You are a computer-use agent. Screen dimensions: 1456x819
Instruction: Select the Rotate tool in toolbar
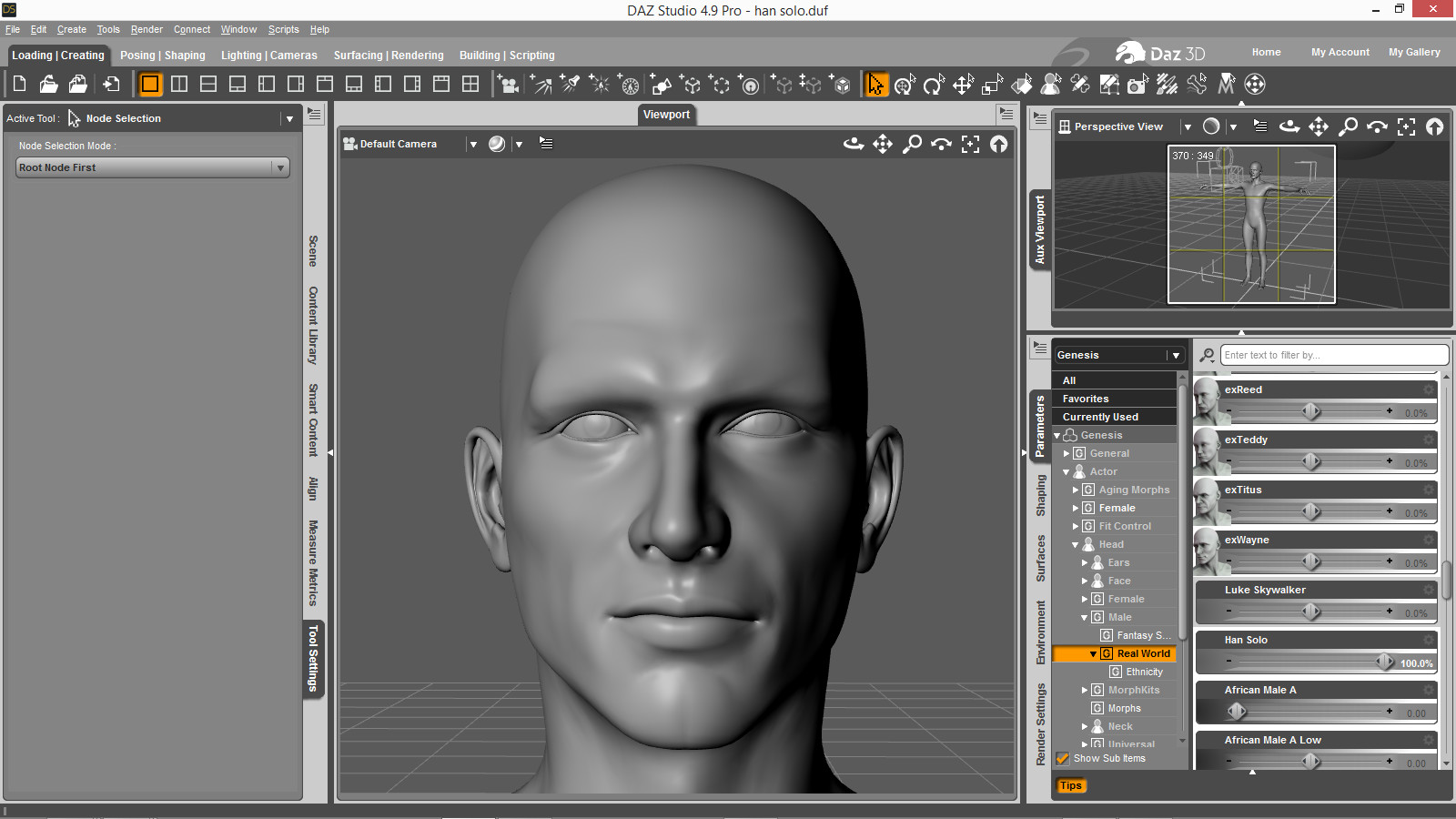pos(934,85)
